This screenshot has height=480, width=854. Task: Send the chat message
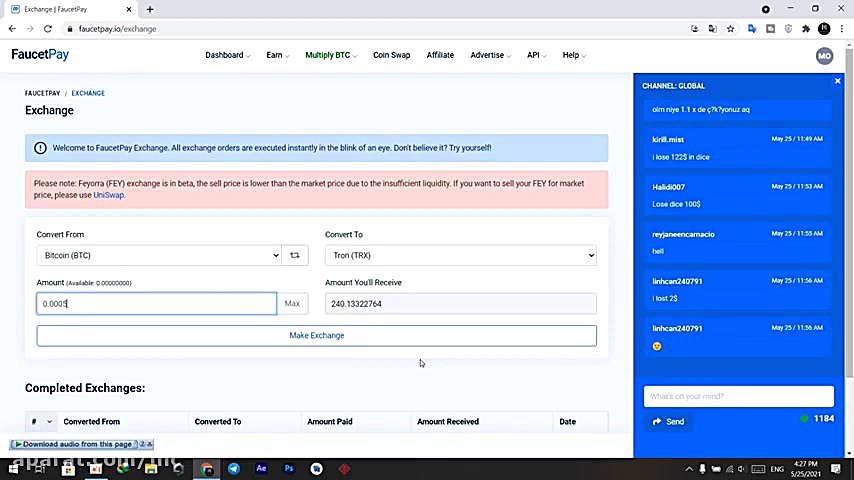[668, 422]
